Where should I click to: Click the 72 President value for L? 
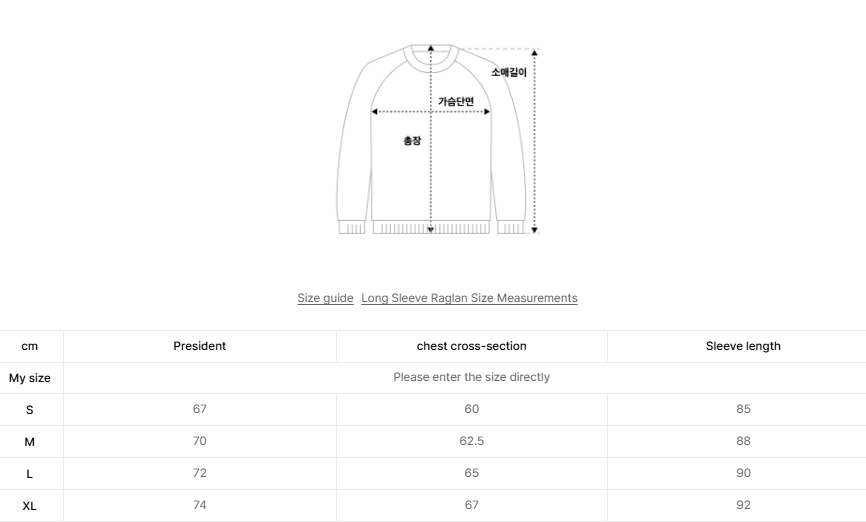coord(200,473)
